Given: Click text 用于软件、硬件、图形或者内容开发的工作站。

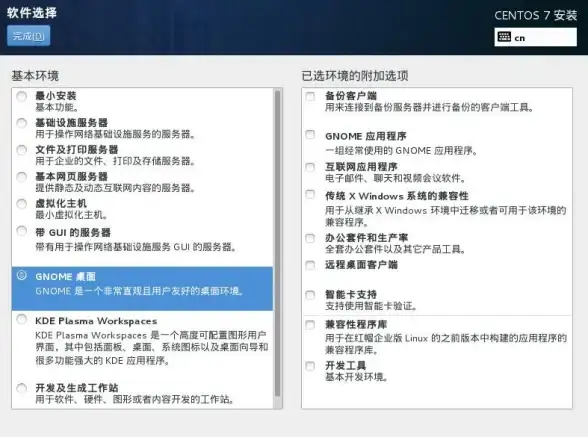Looking at the screenshot, I should [x=135, y=399].
